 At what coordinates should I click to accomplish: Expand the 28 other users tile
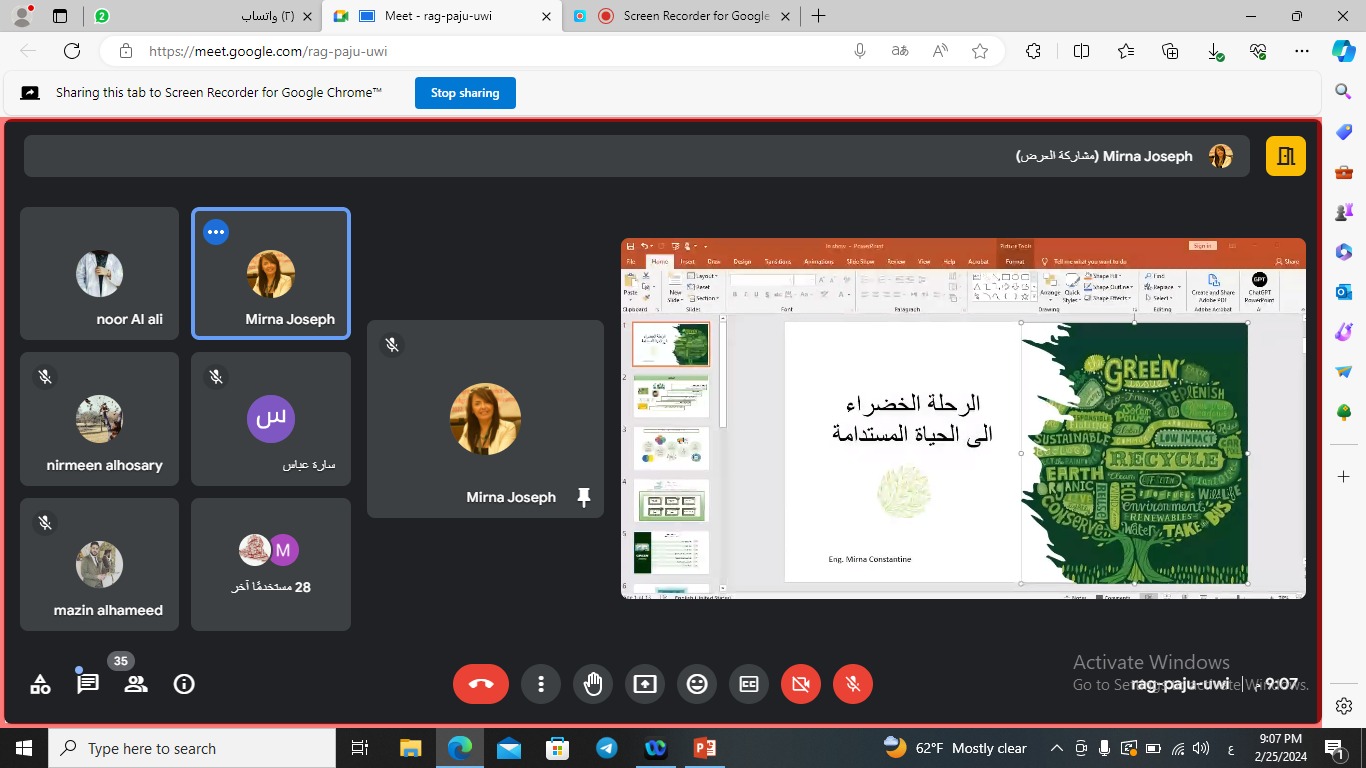click(271, 565)
